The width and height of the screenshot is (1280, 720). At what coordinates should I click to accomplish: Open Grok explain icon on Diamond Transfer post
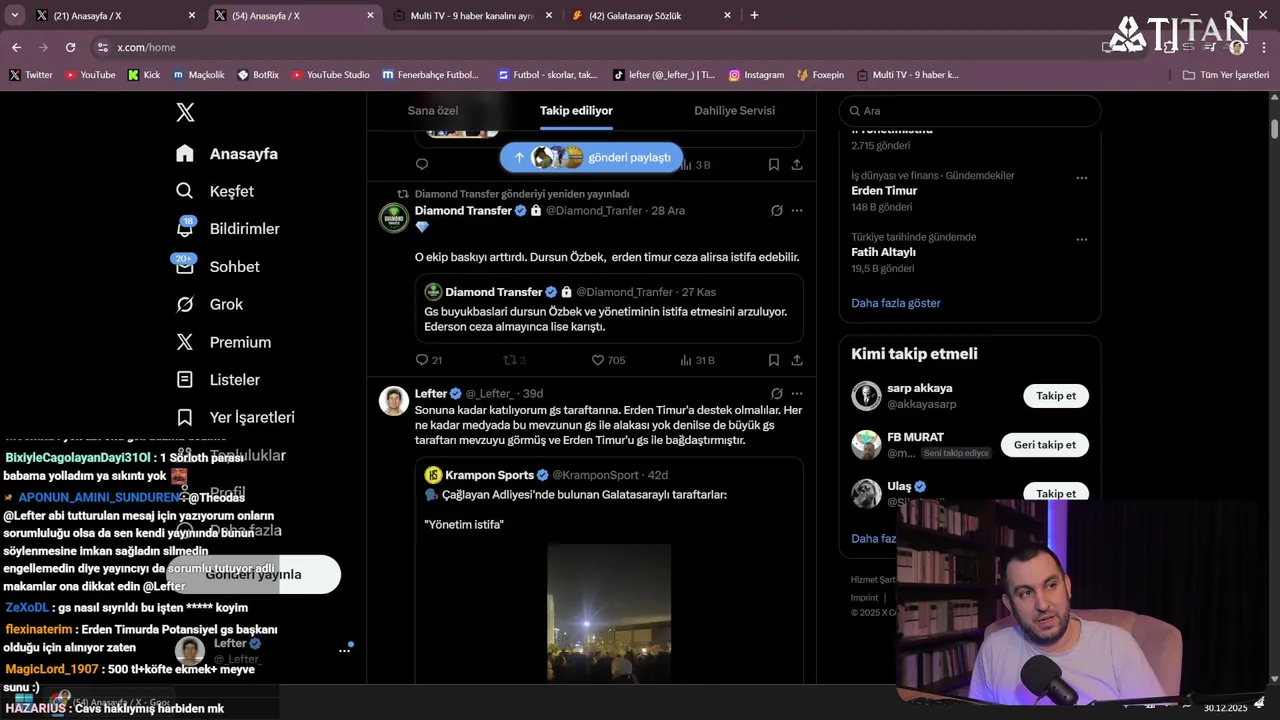click(x=777, y=211)
